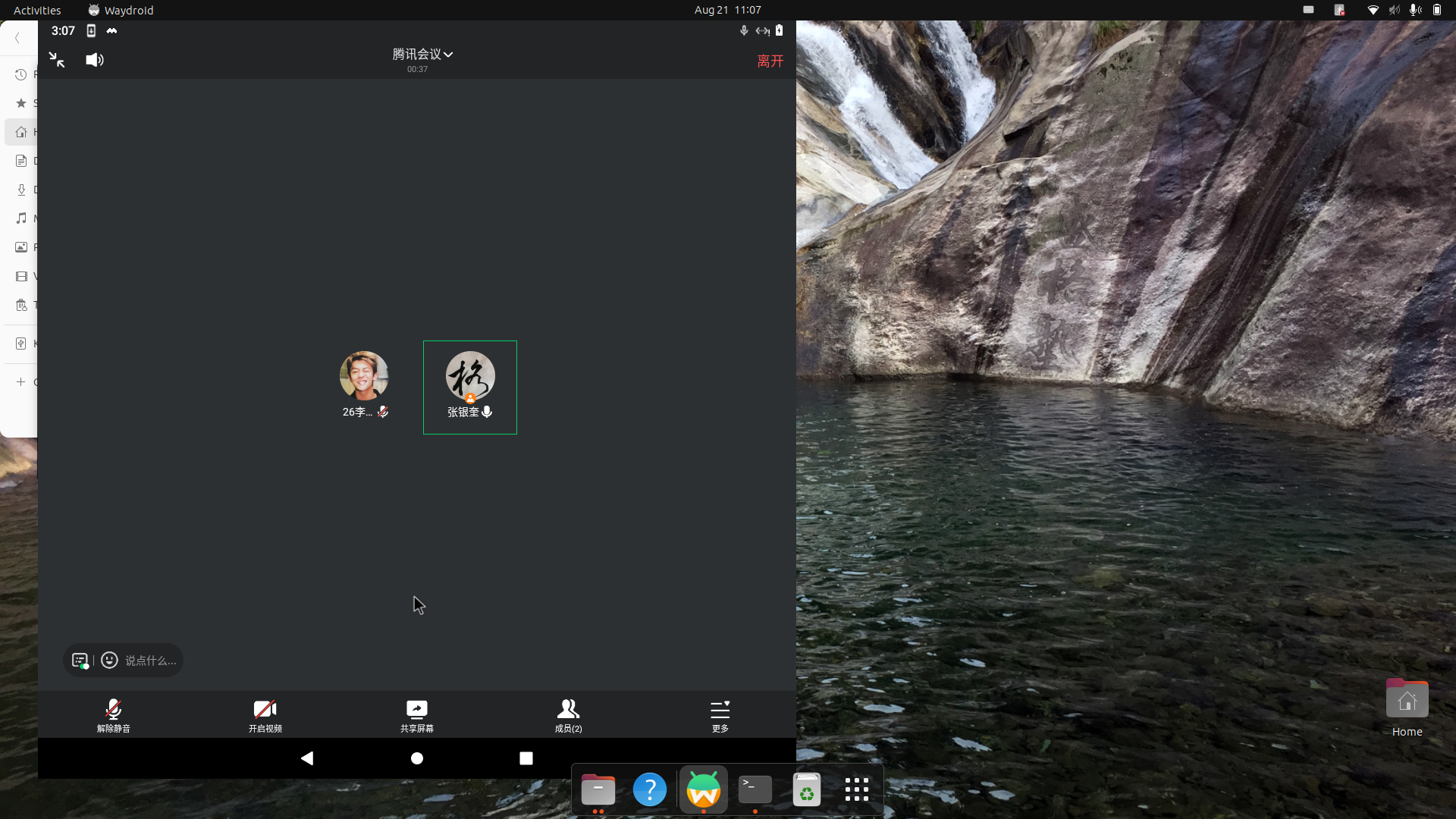
Task: Open the Aug 21 11:07 clock calendar
Action: coord(728,10)
